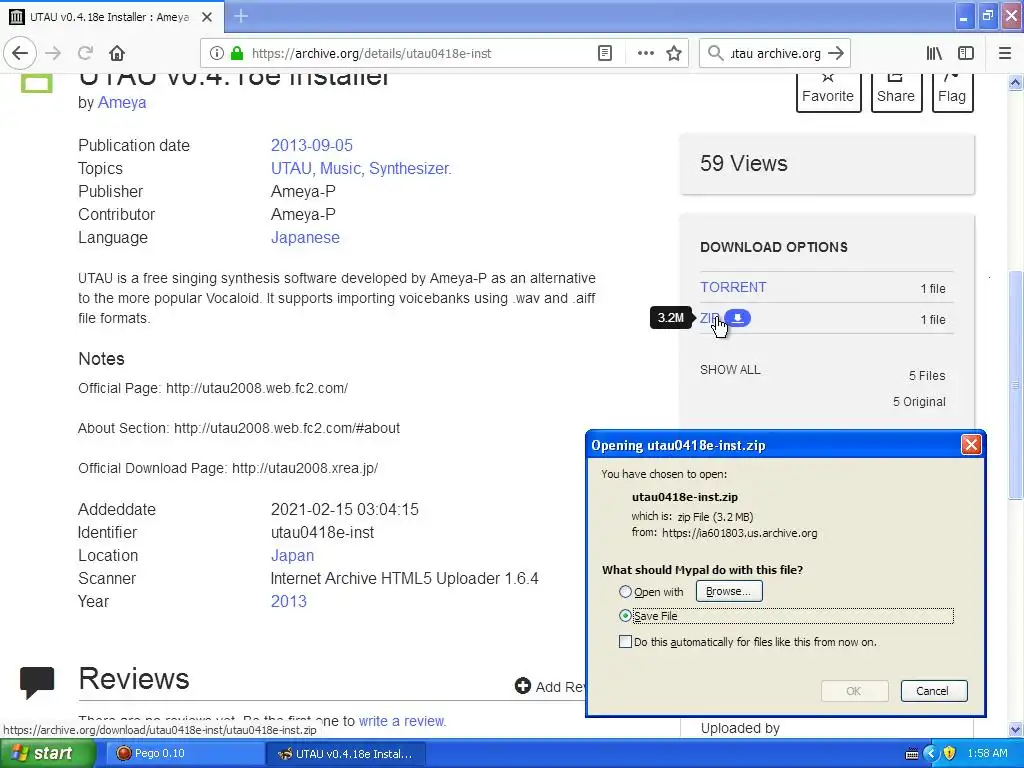Close the UTAU Installer browser tab
The height and width of the screenshot is (768, 1024).
(x=207, y=17)
